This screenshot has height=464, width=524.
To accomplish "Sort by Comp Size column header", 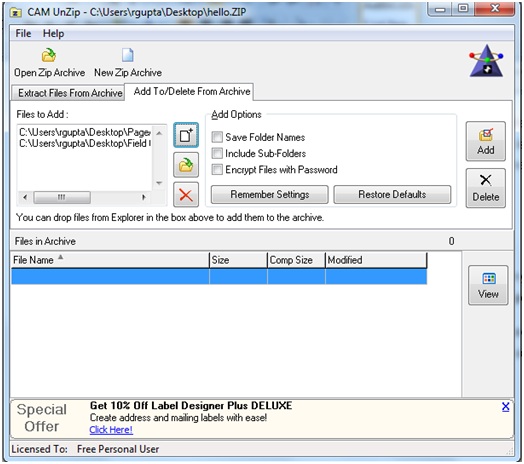I will tap(296, 260).
